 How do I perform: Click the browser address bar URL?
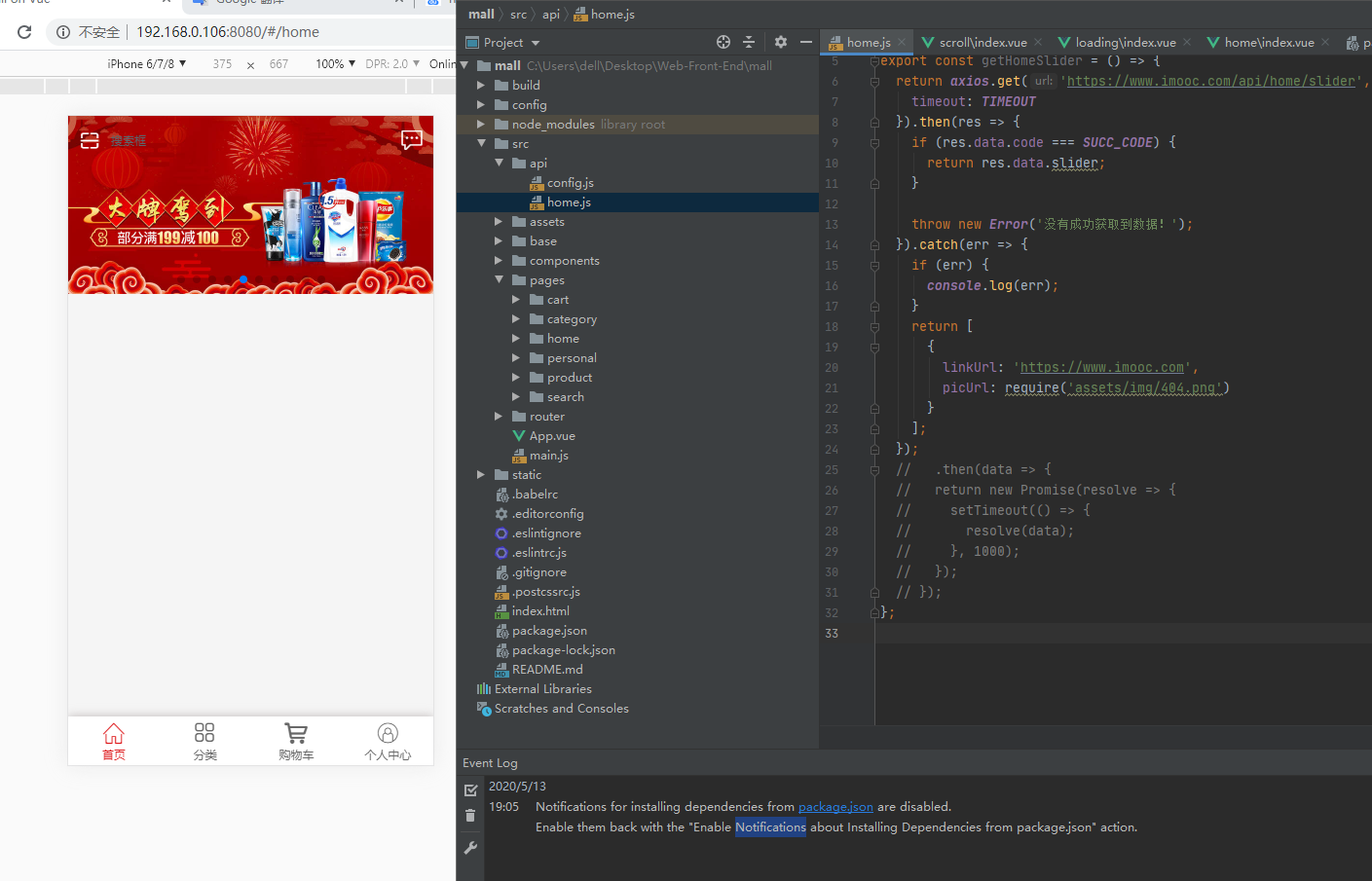pos(228,32)
